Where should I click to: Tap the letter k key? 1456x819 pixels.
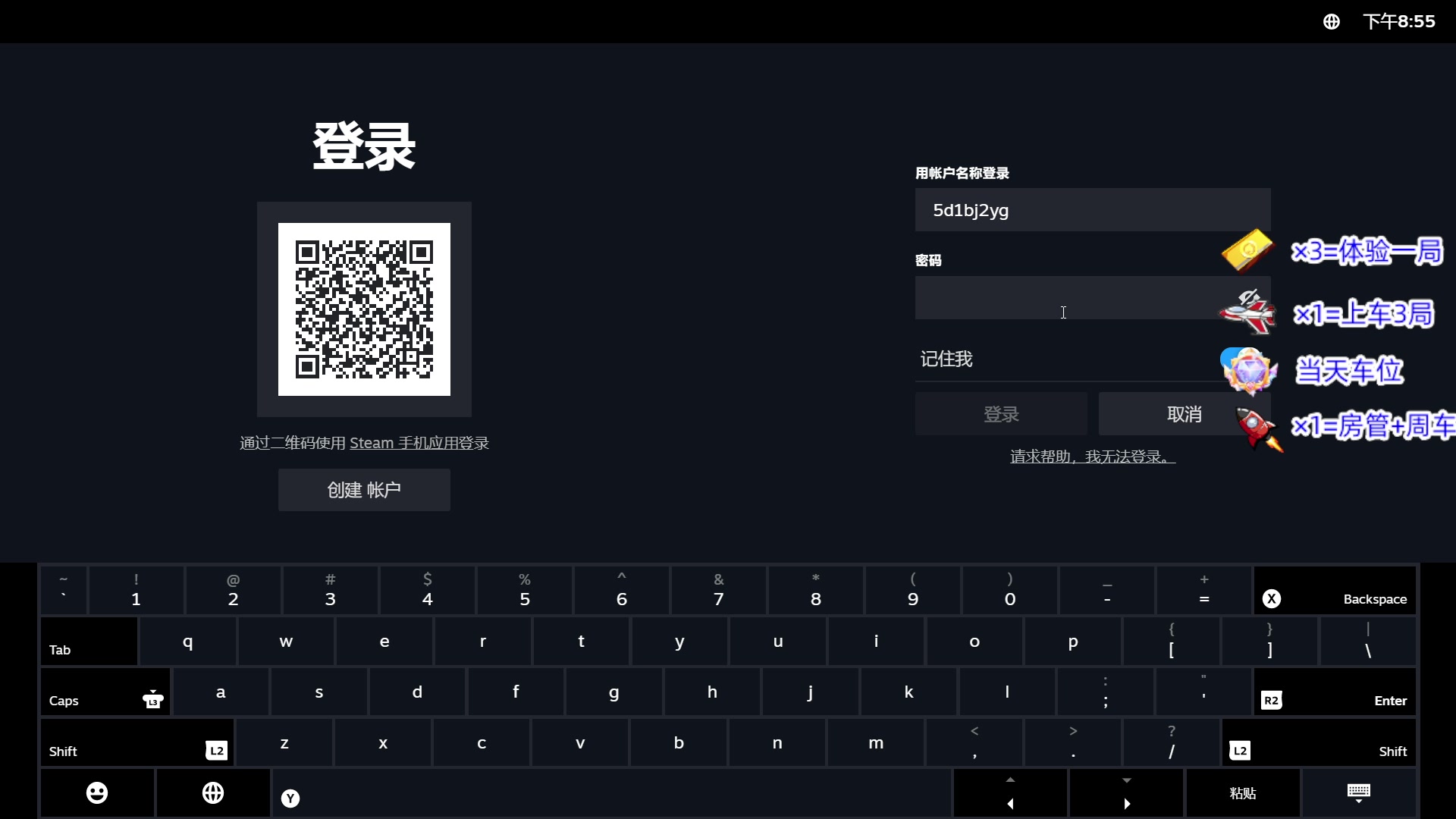(909, 692)
